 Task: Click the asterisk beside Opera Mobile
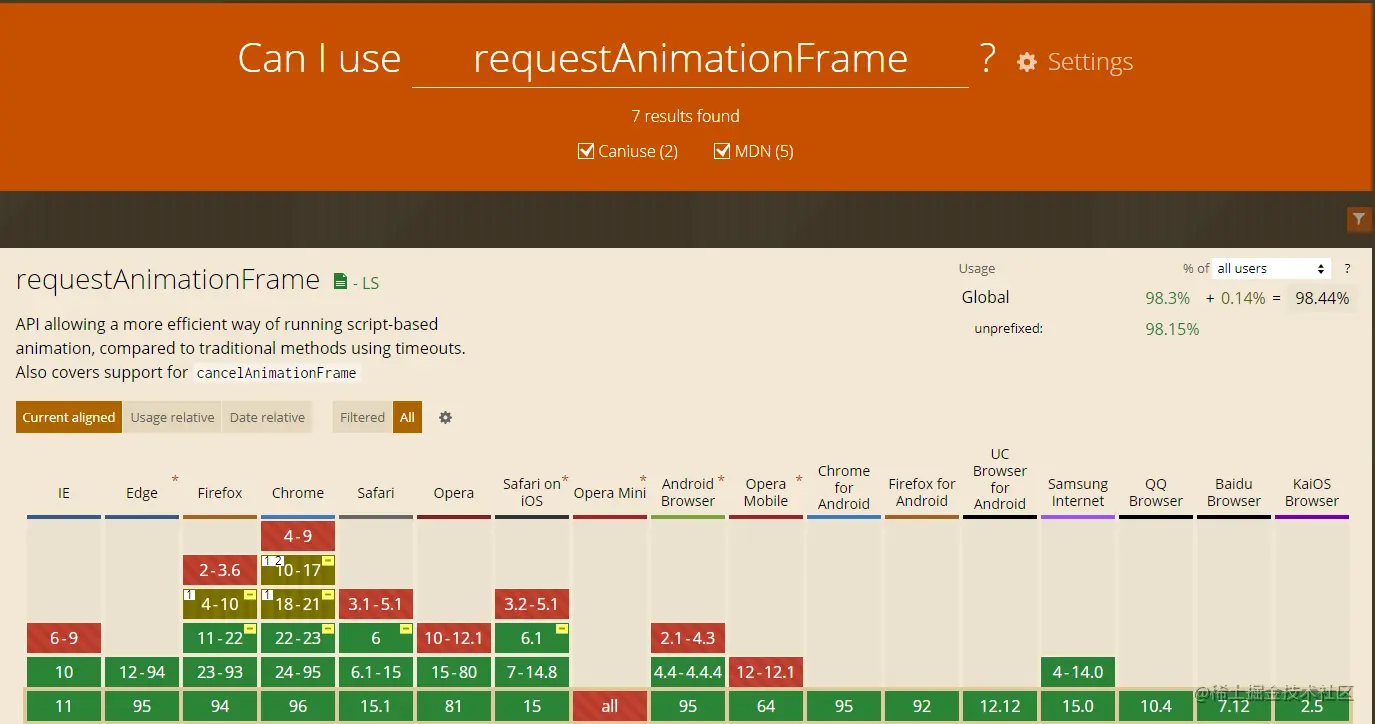click(799, 480)
